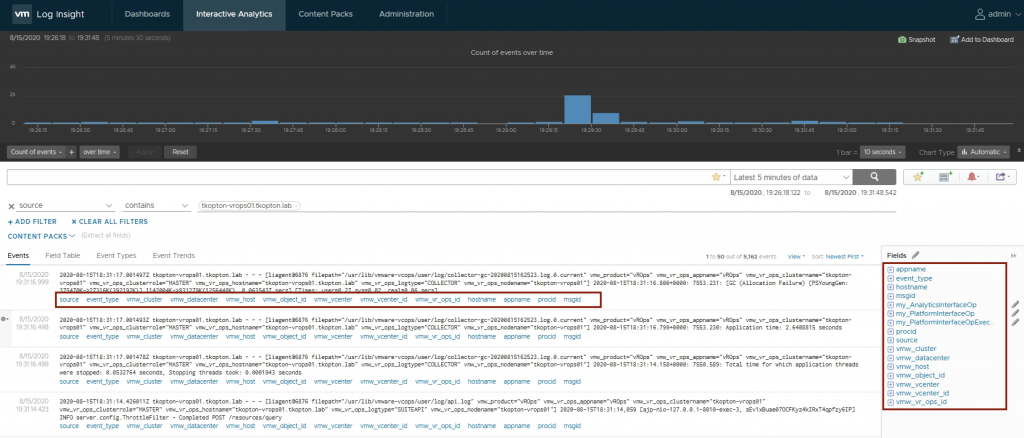Expand the msgid field in Fields panel
Image resolution: width=1024 pixels, height=438 pixels.
[891, 296]
